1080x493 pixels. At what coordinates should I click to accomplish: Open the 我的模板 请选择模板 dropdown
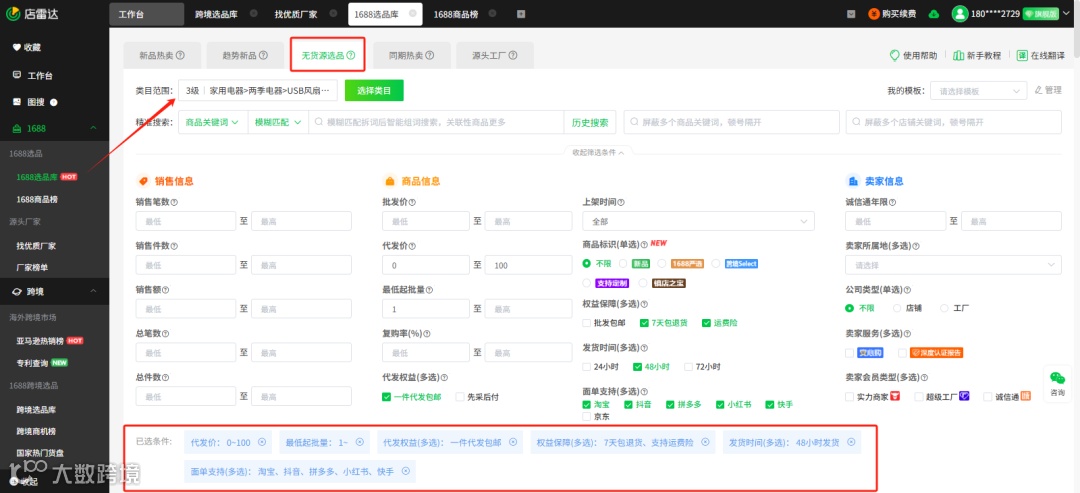coord(979,90)
